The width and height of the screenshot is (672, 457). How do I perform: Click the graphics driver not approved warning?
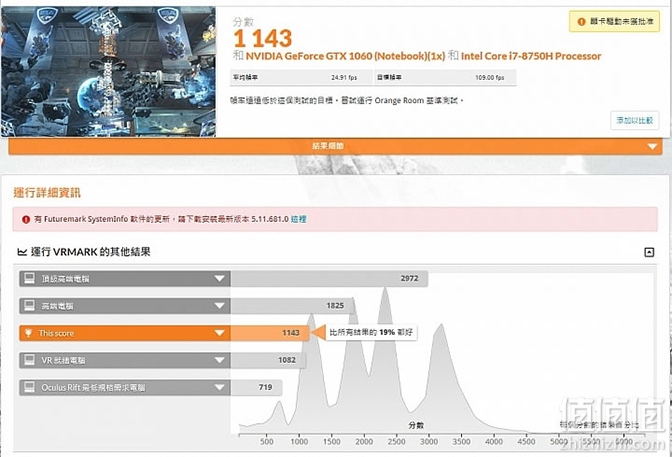[614, 21]
